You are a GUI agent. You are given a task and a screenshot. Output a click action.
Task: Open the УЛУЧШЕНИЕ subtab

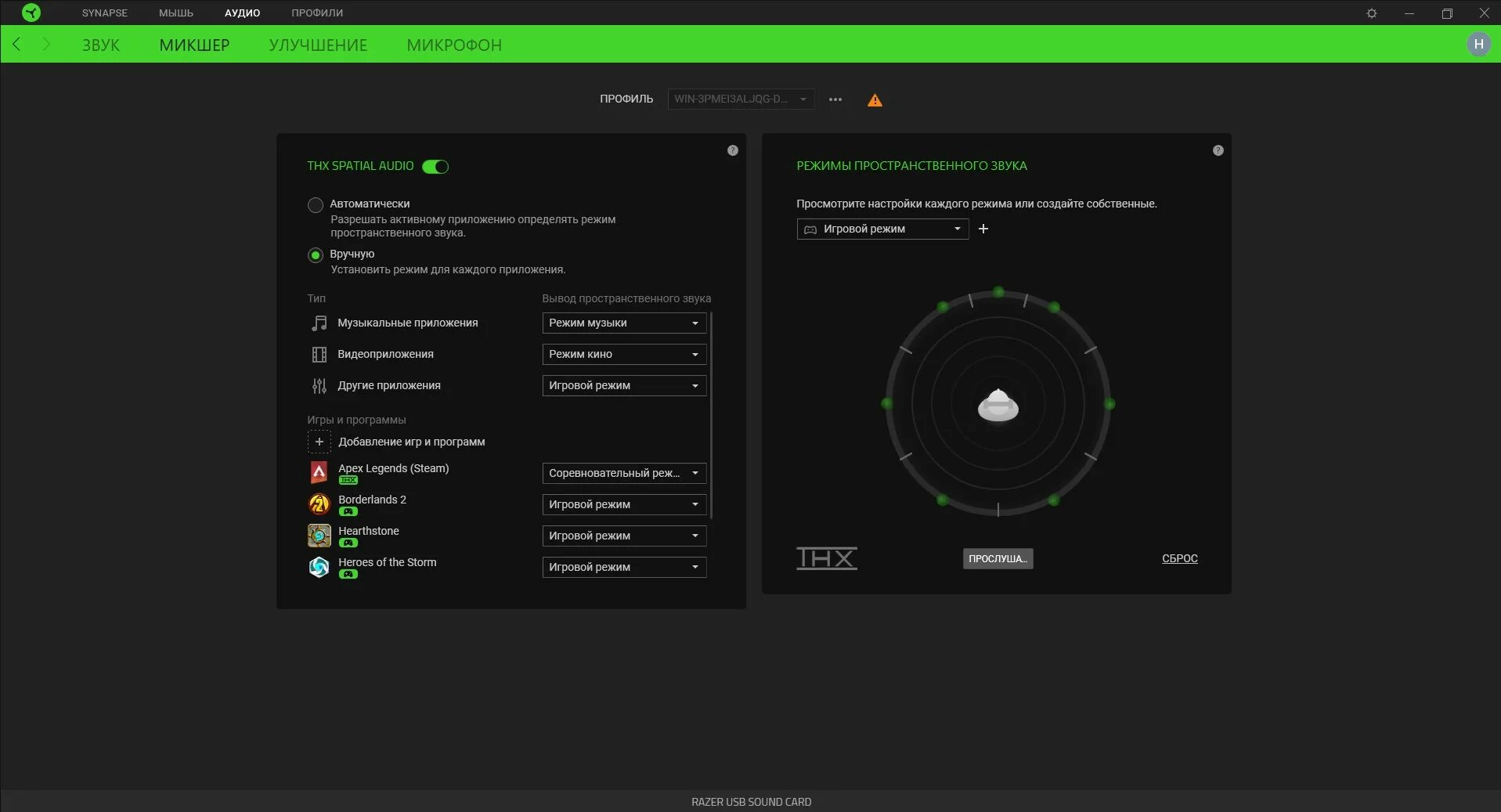coord(318,45)
